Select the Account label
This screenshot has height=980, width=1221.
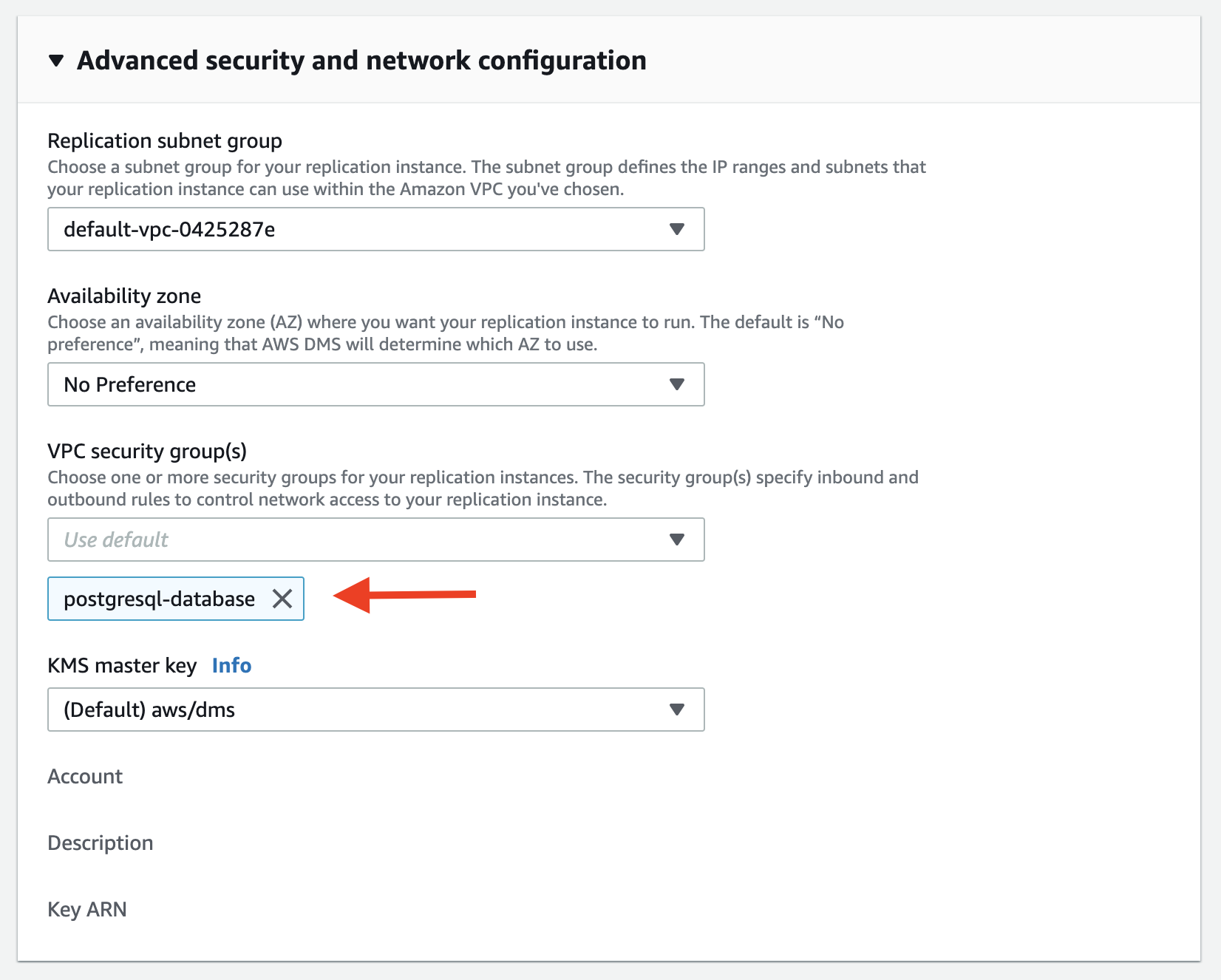tap(85, 776)
